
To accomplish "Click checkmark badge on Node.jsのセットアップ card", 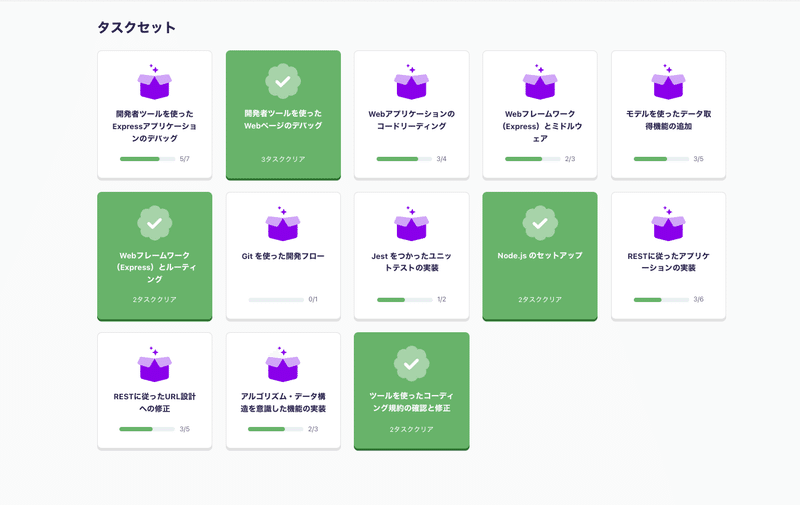I will tap(540, 223).
